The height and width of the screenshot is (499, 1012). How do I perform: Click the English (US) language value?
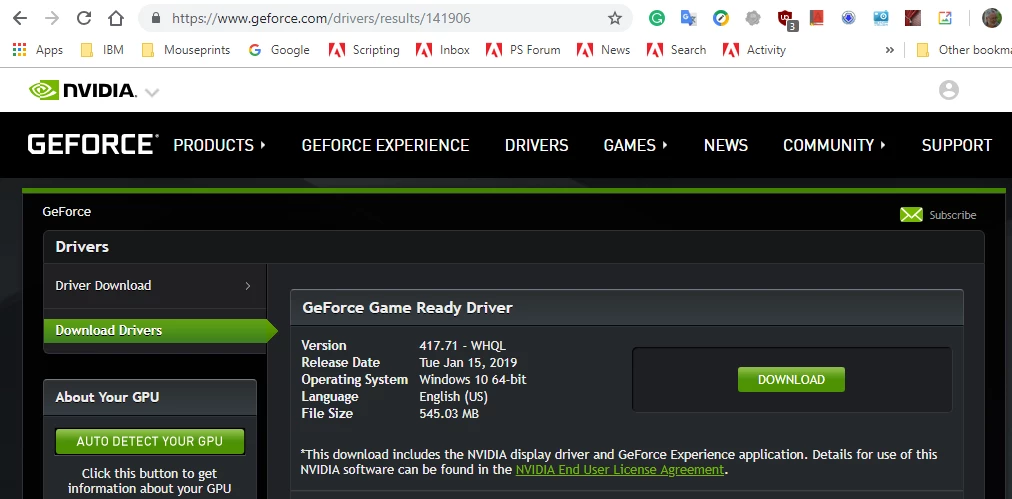pyautogui.click(x=453, y=396)
